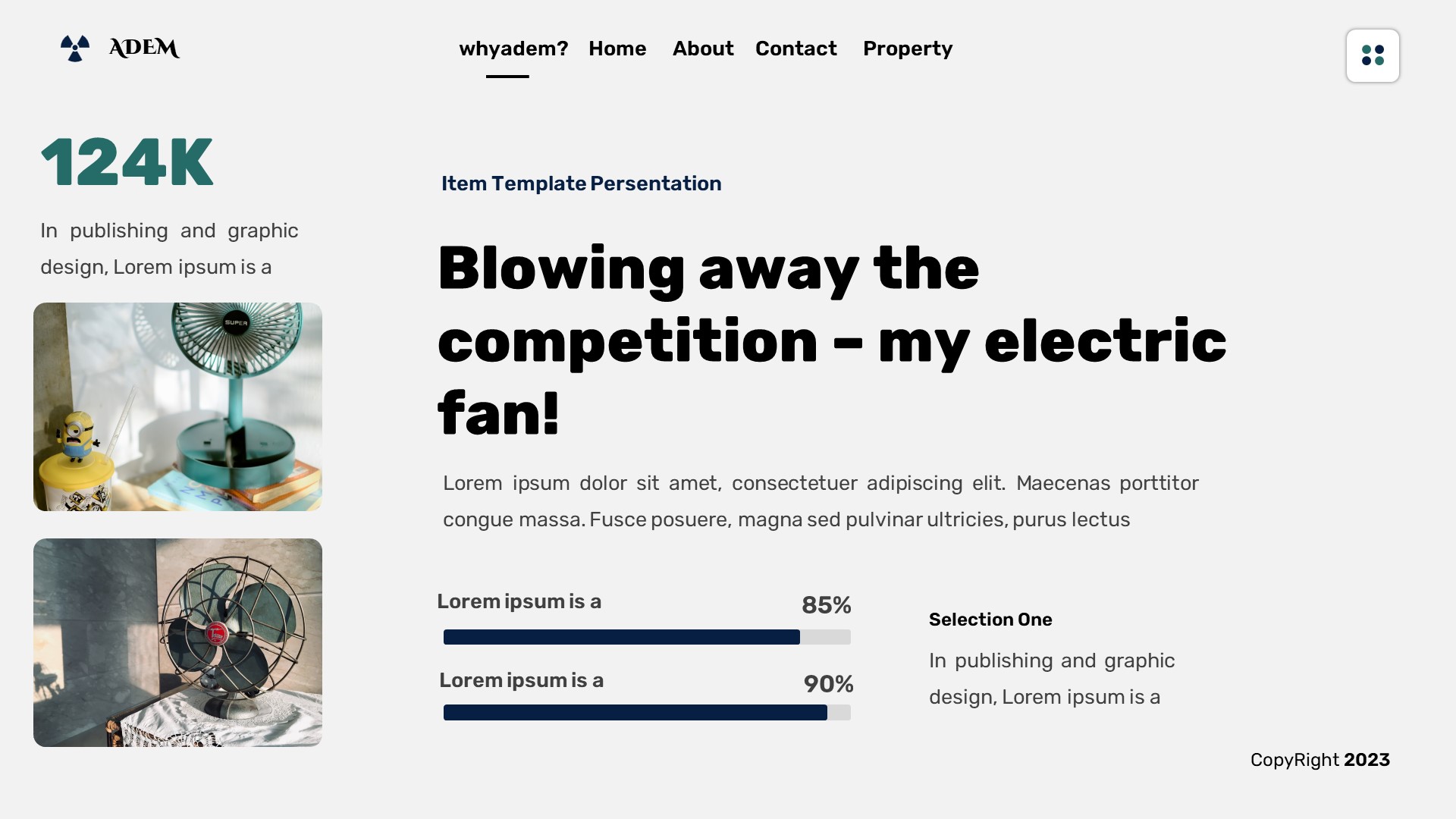Click the Item Template Persentation label
Screen dimensions: 1456x819
[582, 183]
